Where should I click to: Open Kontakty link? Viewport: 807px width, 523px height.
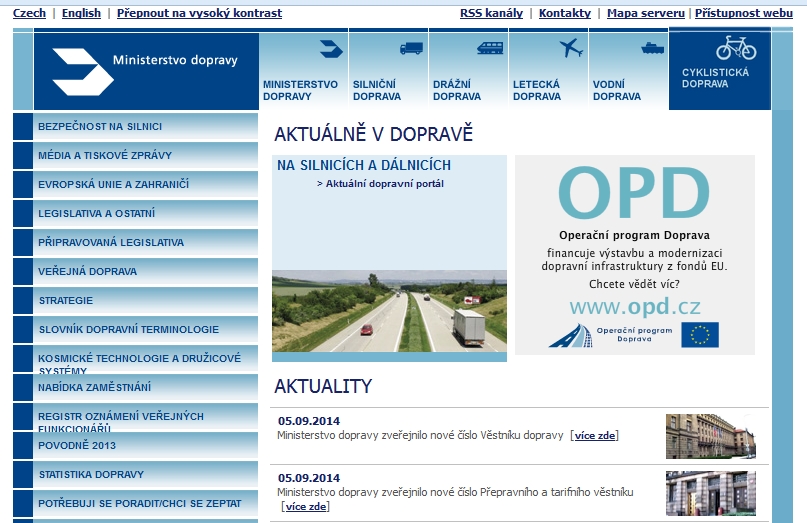(565, 13)
